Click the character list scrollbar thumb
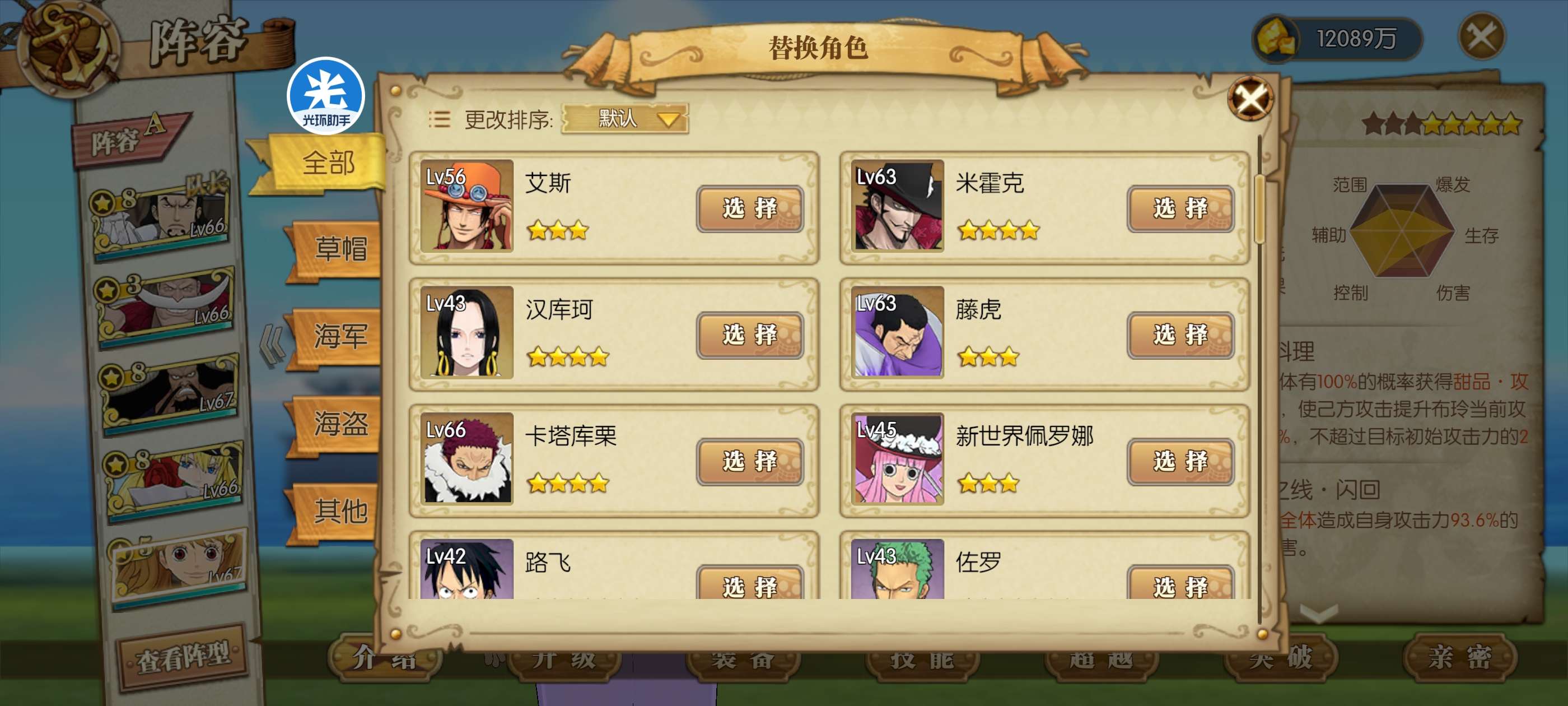 point(1259,208)
